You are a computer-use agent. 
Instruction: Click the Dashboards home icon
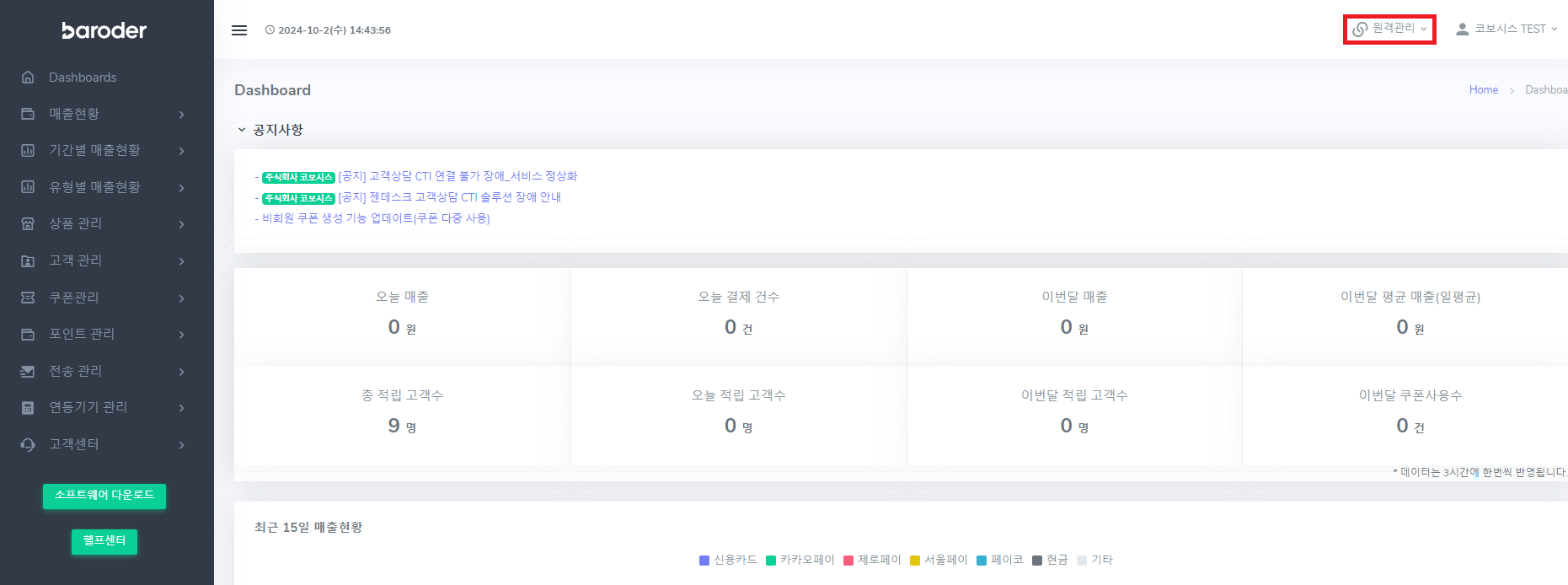tap(28, 78)
